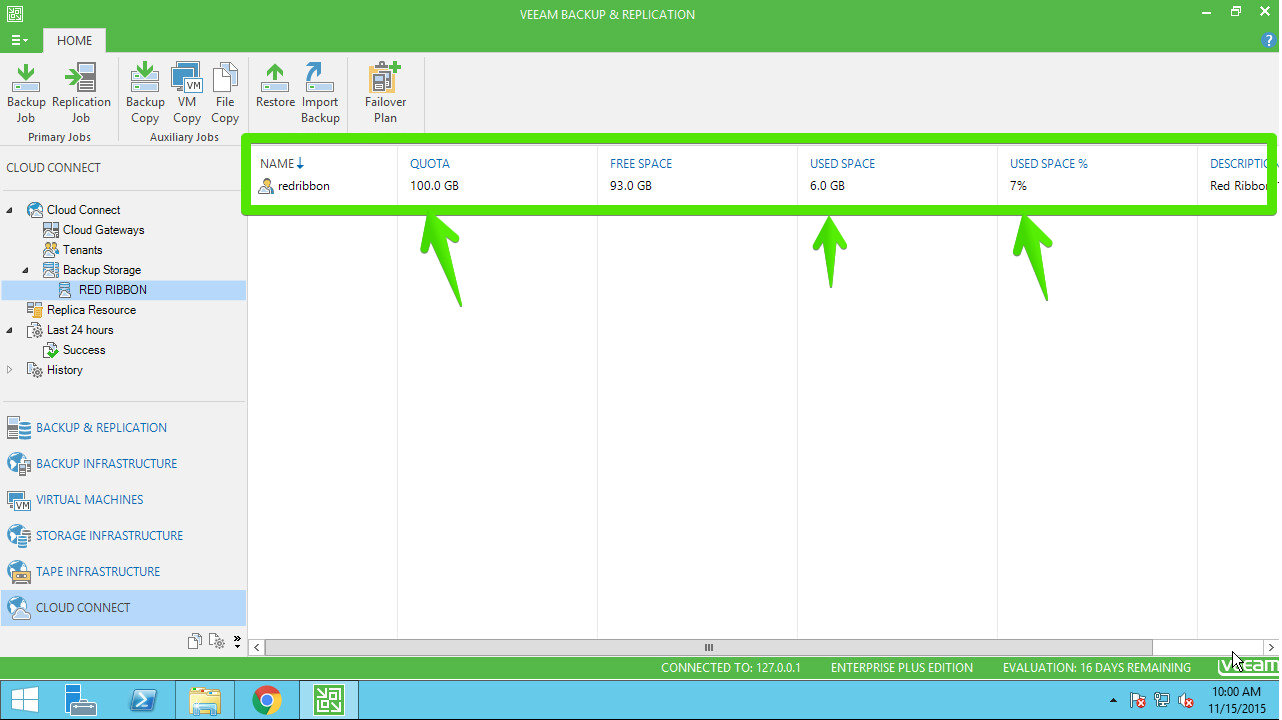Click the 100.0 GB quota value
1282x720 pixels.
pyautogui.click(x=434, y=186)
